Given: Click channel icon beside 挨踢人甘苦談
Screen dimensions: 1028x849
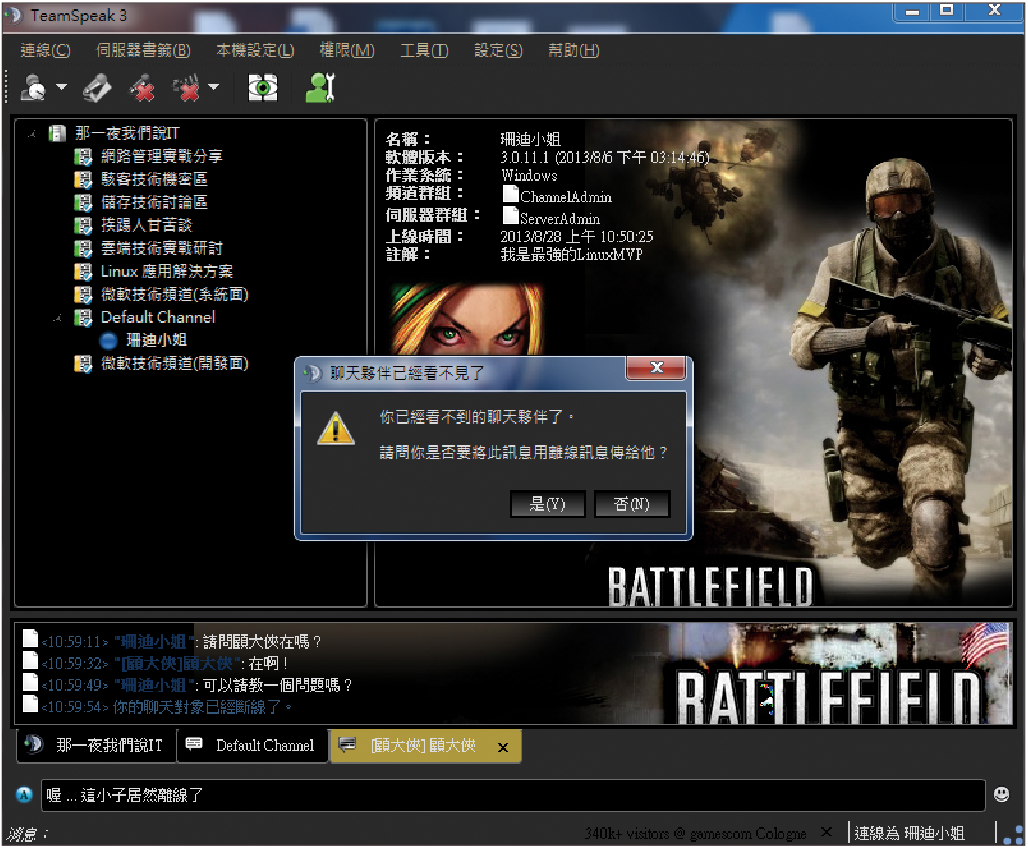Looking at the screenshot, I should tap(83, 226).
